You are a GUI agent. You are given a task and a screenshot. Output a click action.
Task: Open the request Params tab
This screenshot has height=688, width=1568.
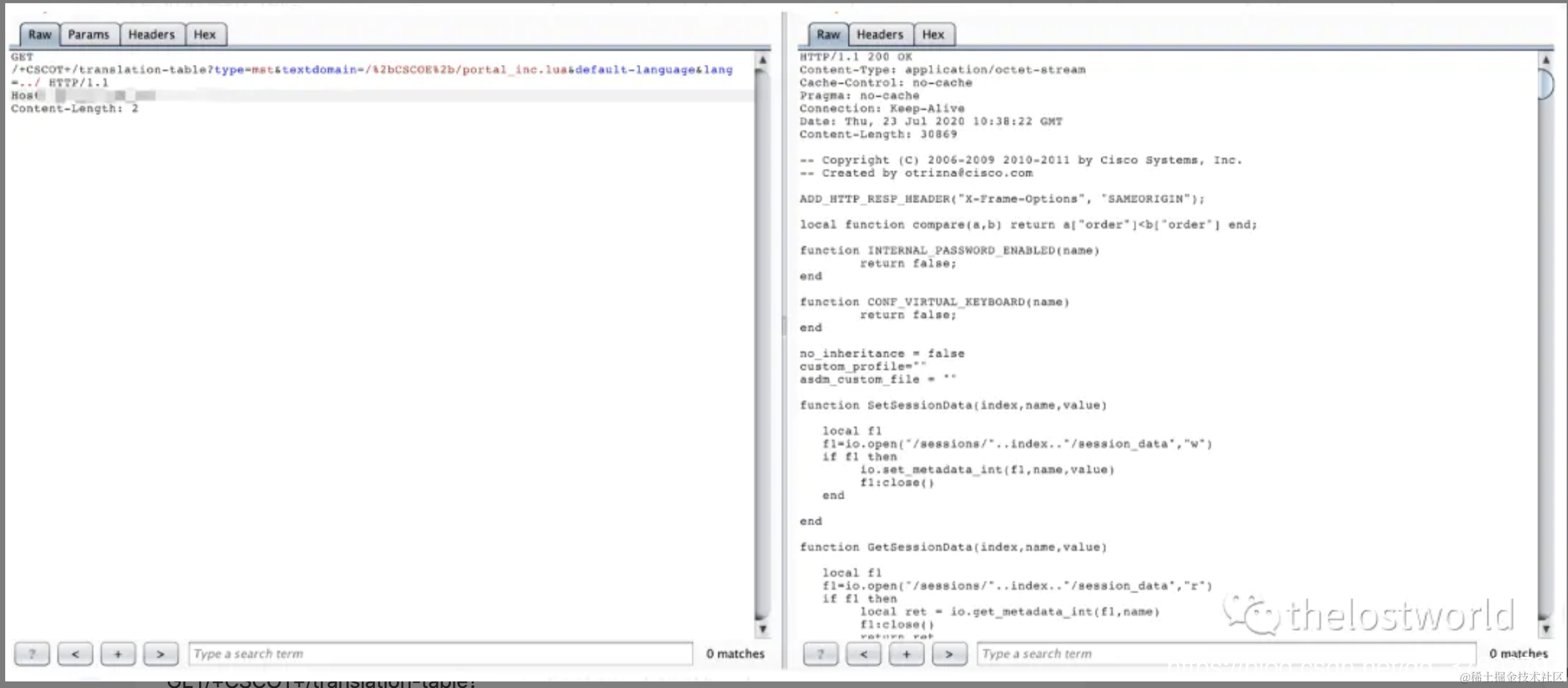[x=89, y=34]
